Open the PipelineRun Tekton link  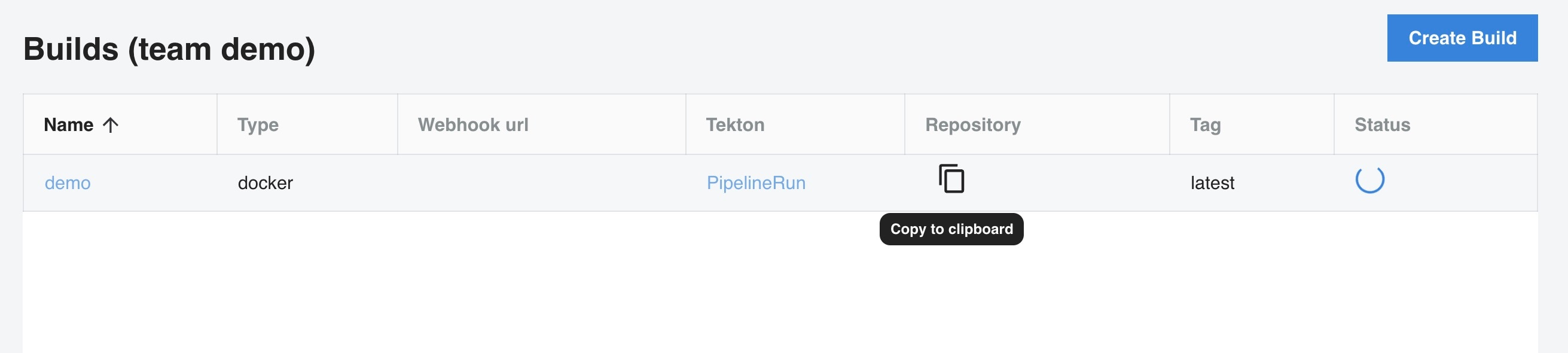click(755, 182)
